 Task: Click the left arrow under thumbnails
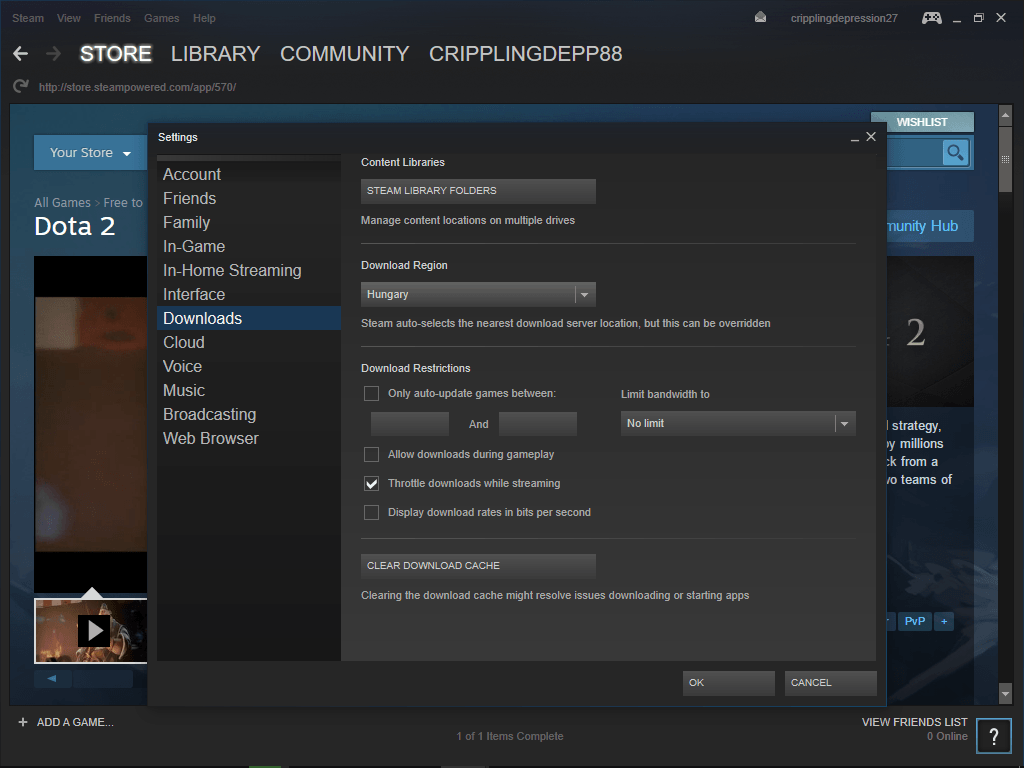point(52,679)
